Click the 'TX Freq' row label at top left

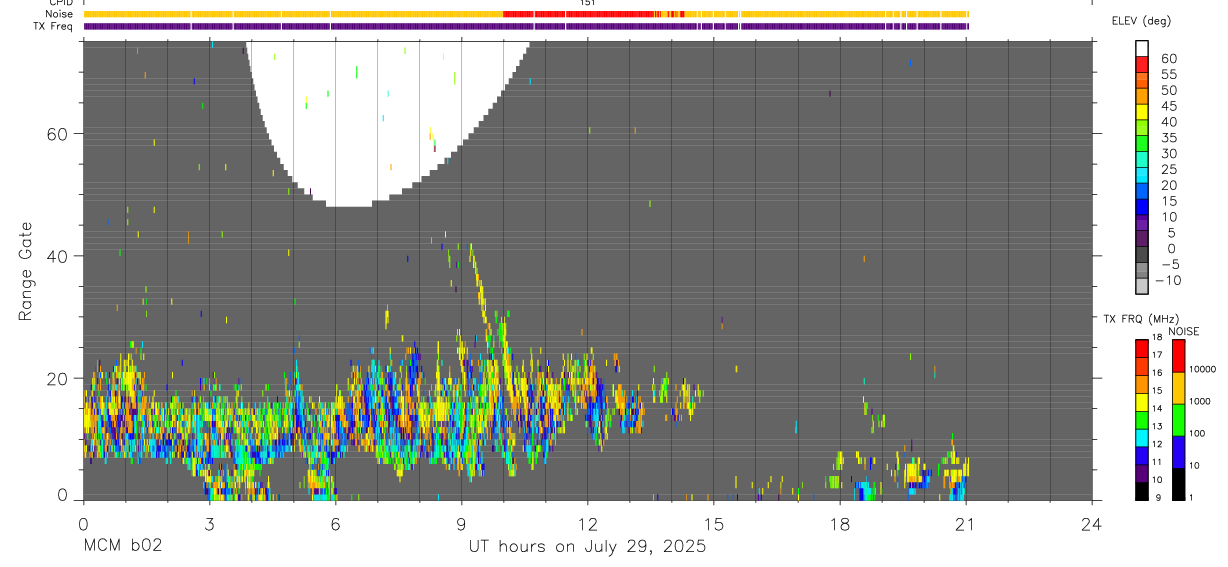coord(54,26)
